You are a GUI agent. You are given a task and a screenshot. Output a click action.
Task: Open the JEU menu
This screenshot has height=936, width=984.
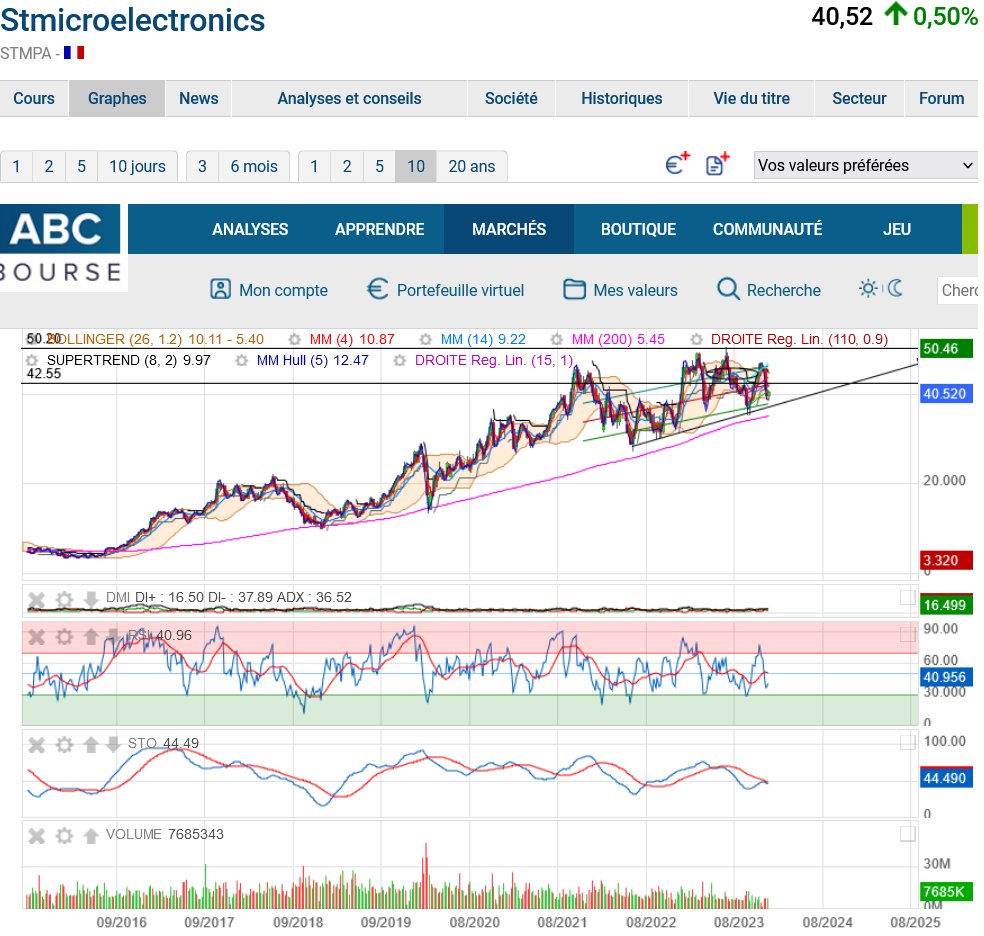click(x=896, y=229)
